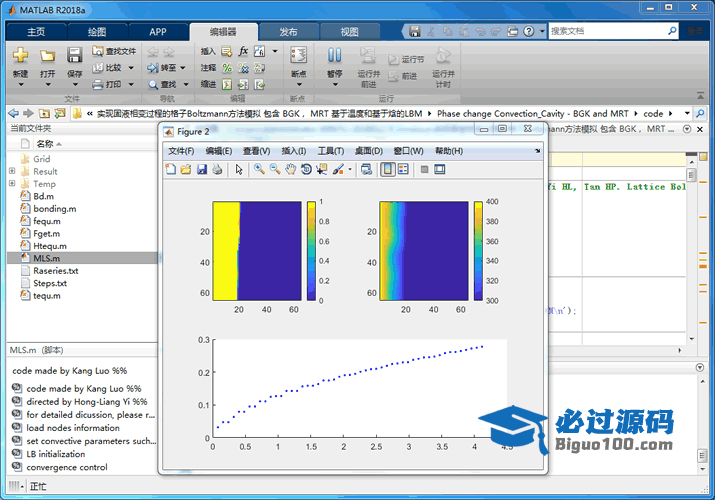The width and height of the screenshot is (715, 500).
Task: Click the left plot's 0-to-1 colorbar
Action: [311, 251]
